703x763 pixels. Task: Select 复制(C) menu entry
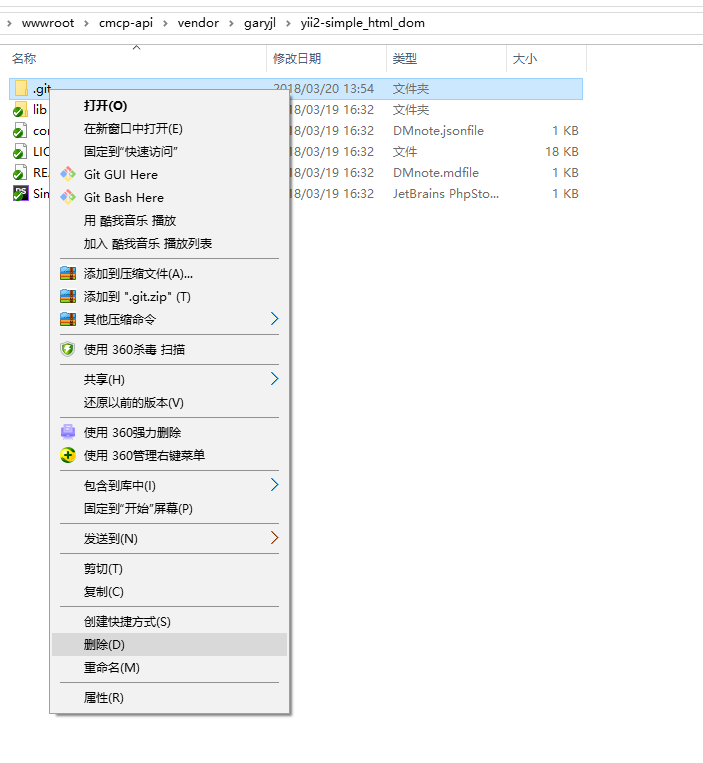click(x=169, y=591)
